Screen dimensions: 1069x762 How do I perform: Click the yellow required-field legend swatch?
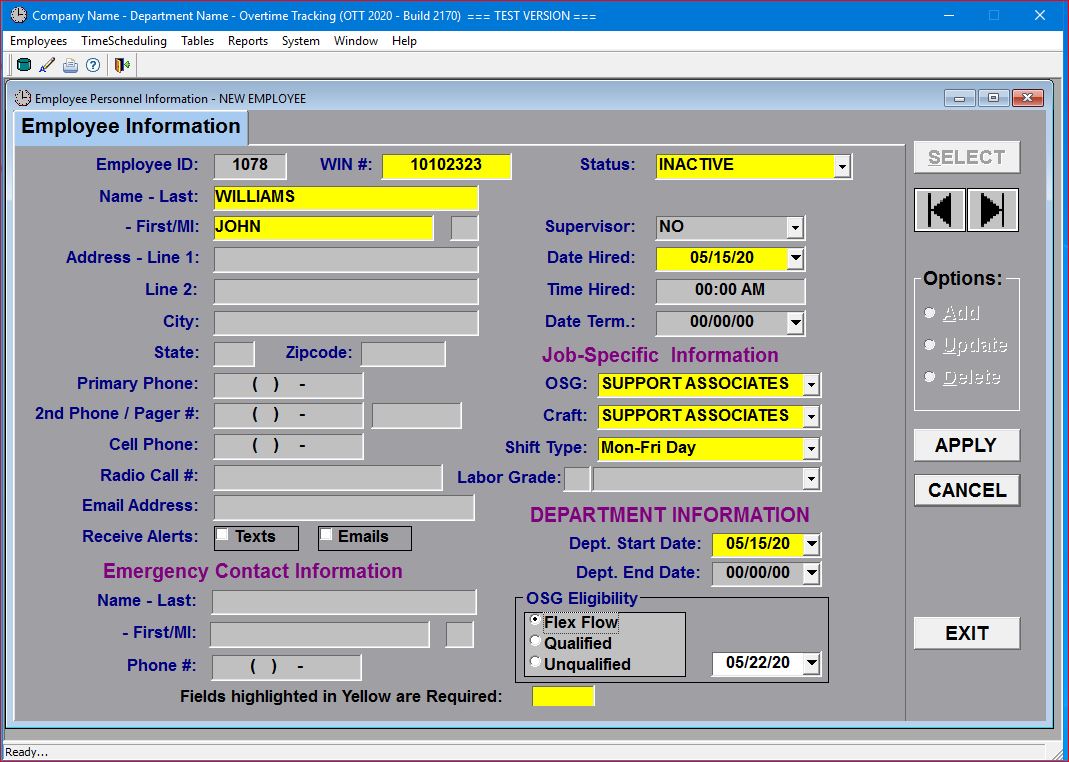563,696
